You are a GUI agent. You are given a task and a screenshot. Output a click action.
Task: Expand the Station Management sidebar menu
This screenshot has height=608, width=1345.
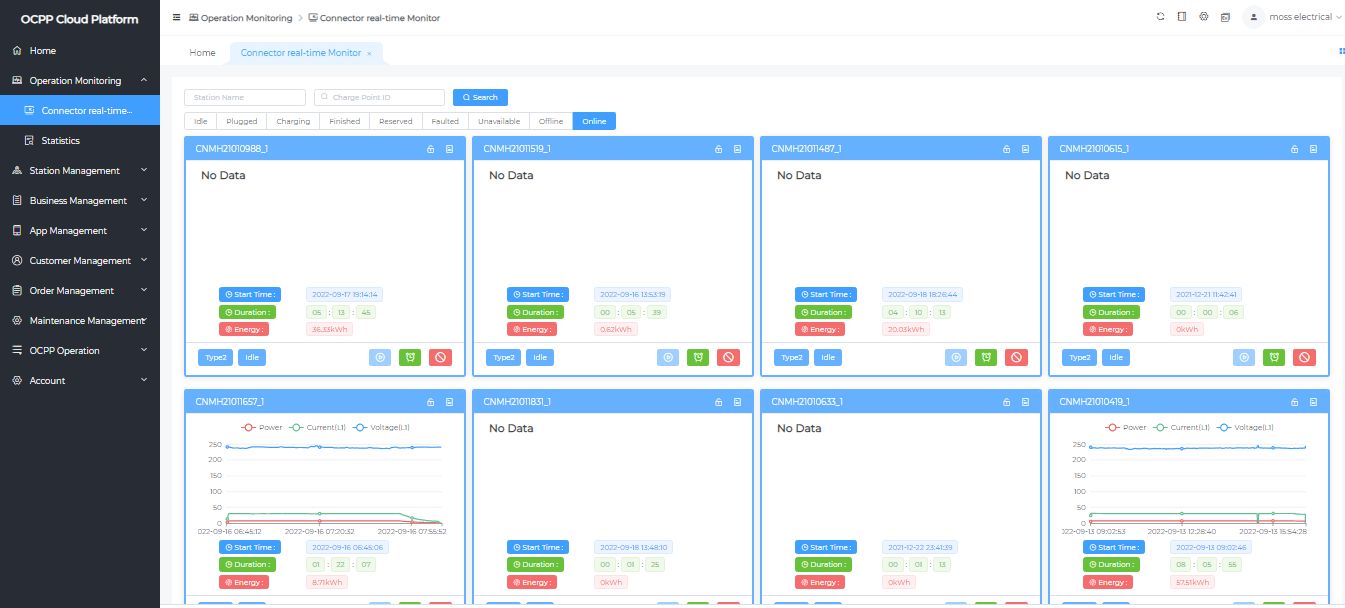pos(80,170)
